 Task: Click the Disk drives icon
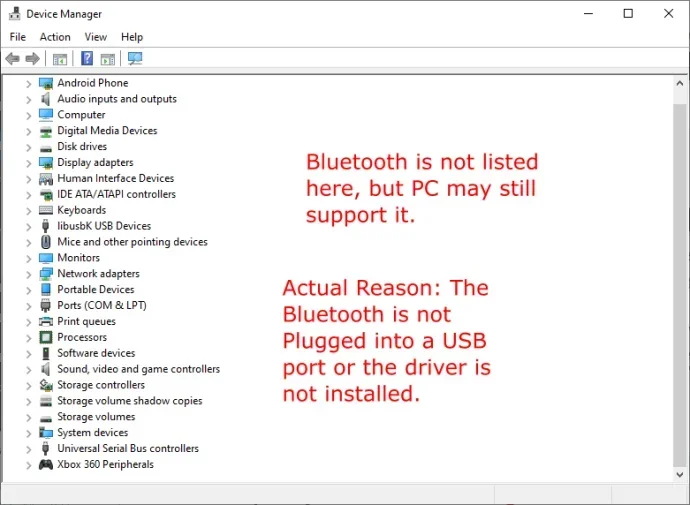point(46,148)
